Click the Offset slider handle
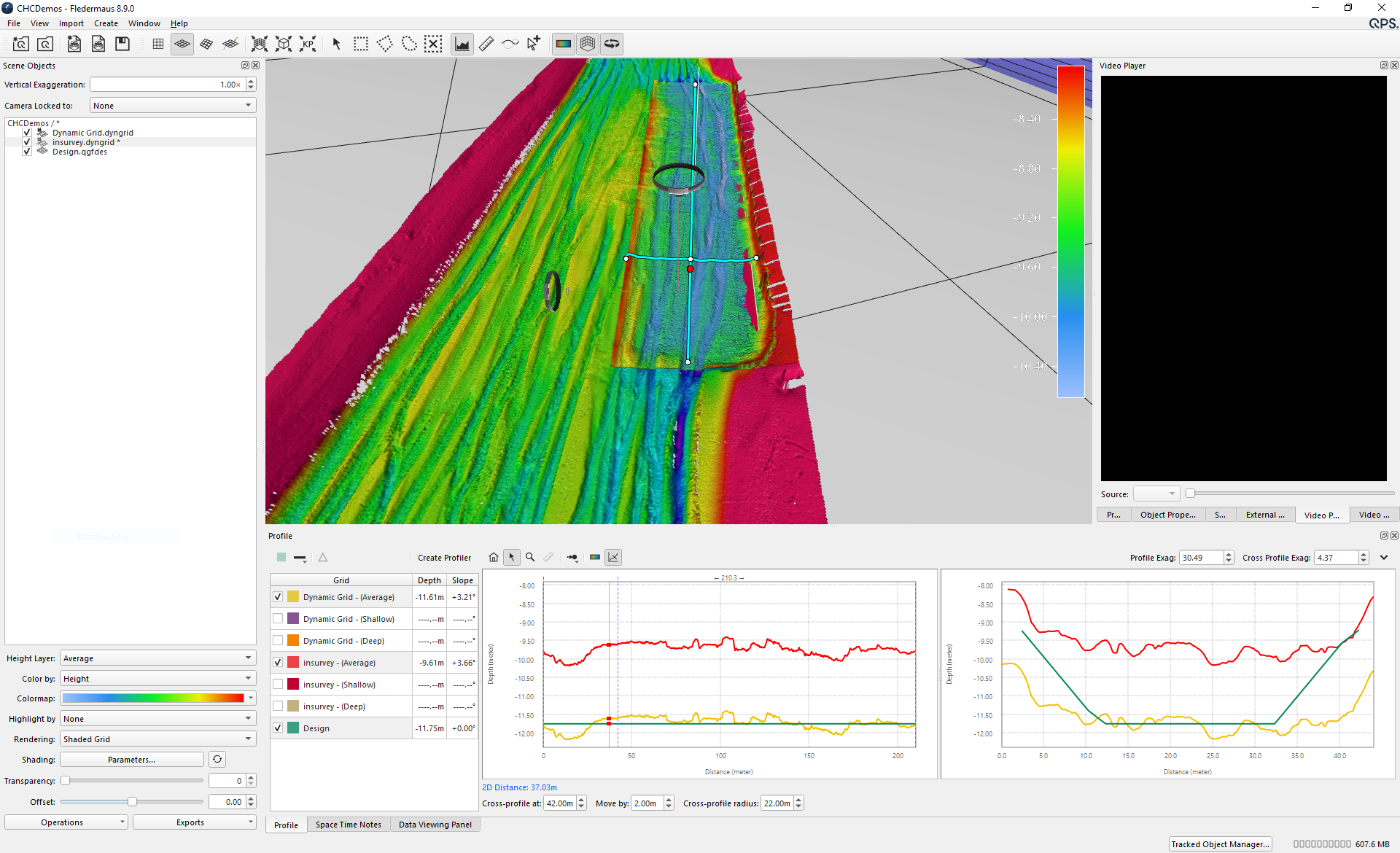The image size is (1400, 853). pyautogui.click(x=132, y=801)
